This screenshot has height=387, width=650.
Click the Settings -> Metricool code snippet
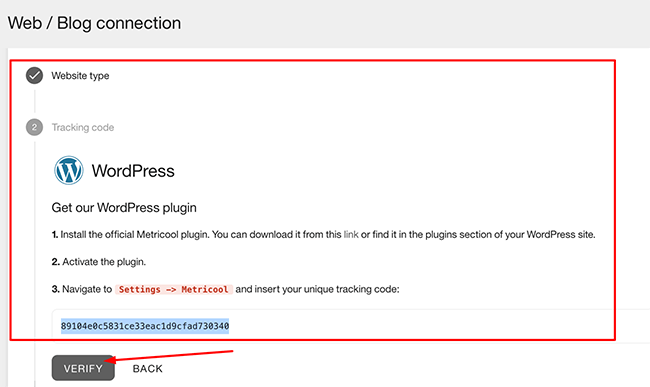click(174, 289)
